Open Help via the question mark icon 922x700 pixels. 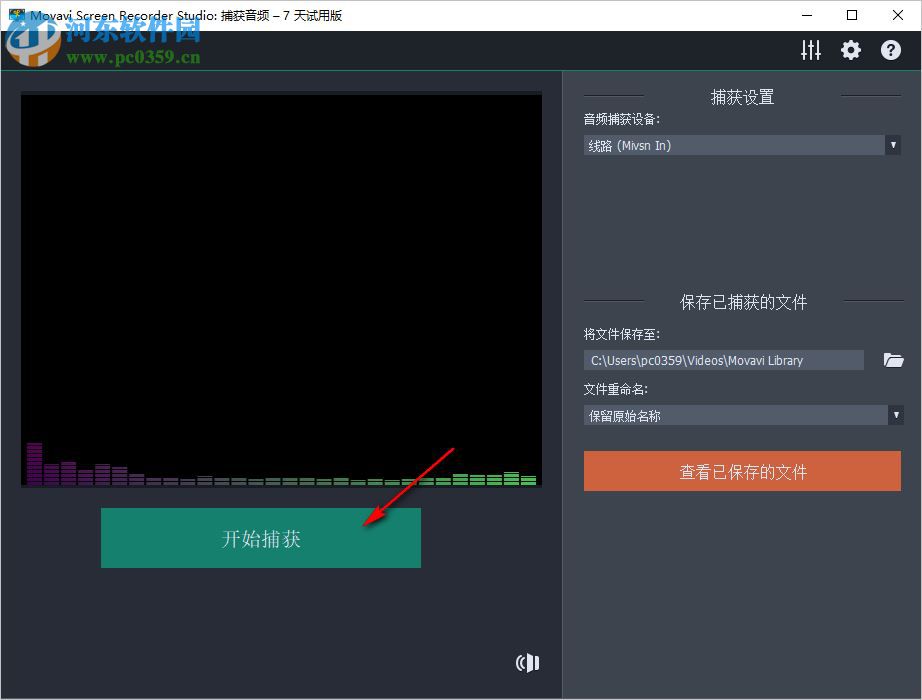coord(891,49)
